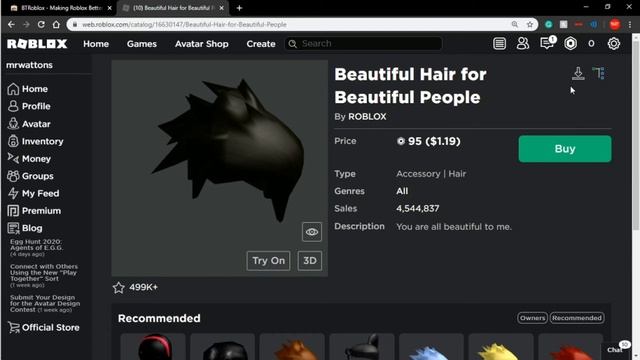This screenshot has width=640, height=360.
Task: Reload the page
Action: coord(41,24)
